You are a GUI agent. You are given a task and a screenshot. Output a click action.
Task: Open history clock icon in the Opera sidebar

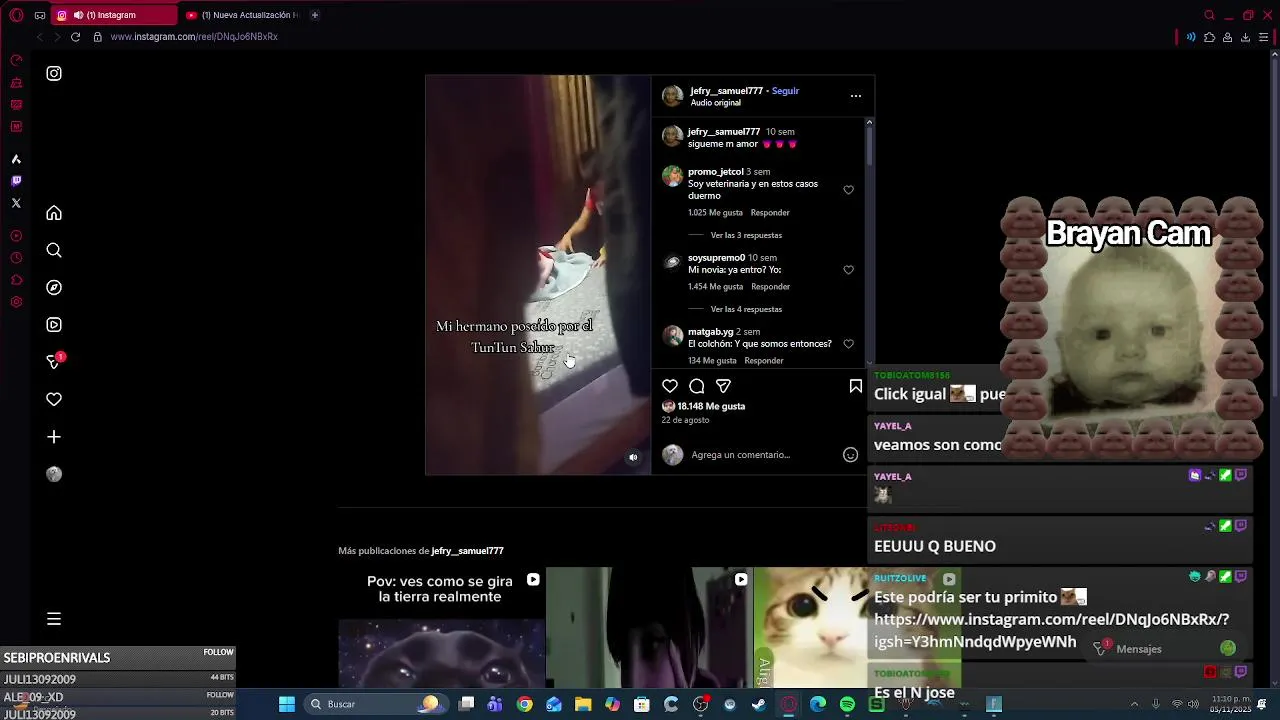coord(16,258)
